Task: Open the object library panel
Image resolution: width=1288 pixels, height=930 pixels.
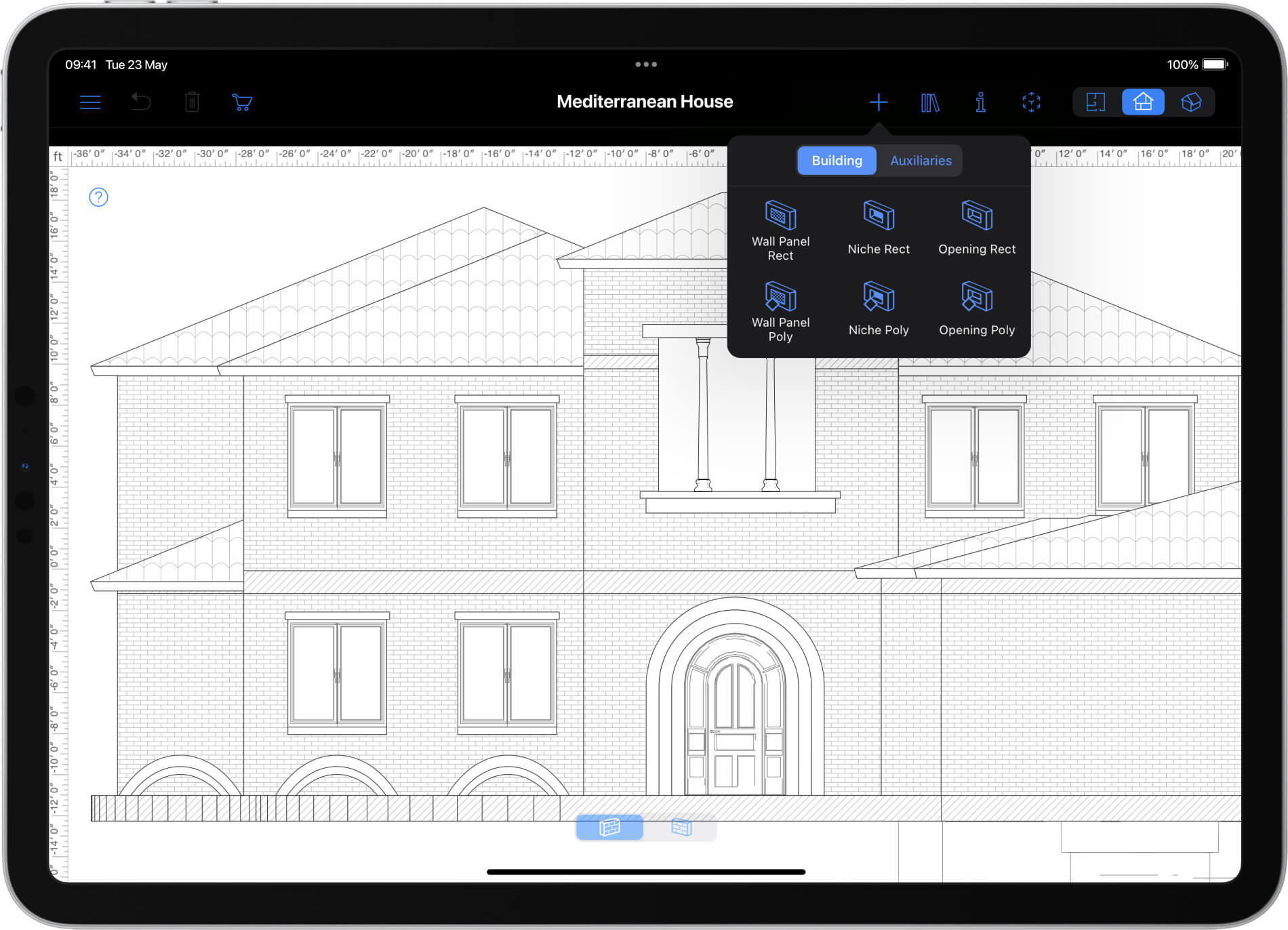Action: click(x=929, y=102)
